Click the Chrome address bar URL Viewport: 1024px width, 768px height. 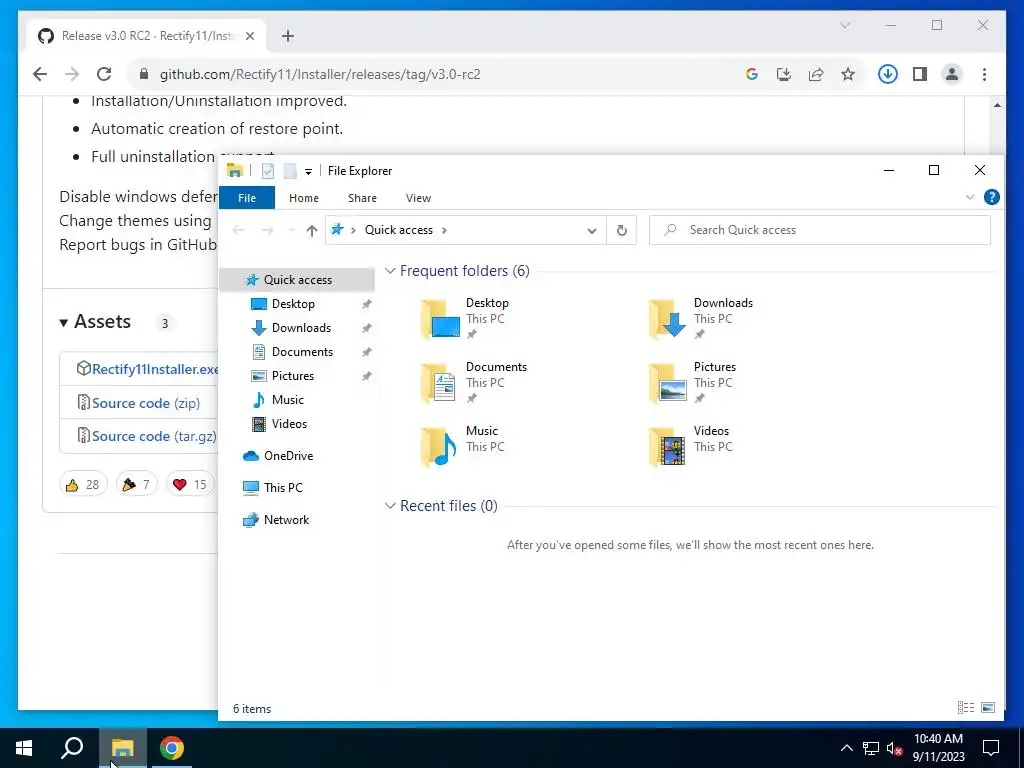320,74
